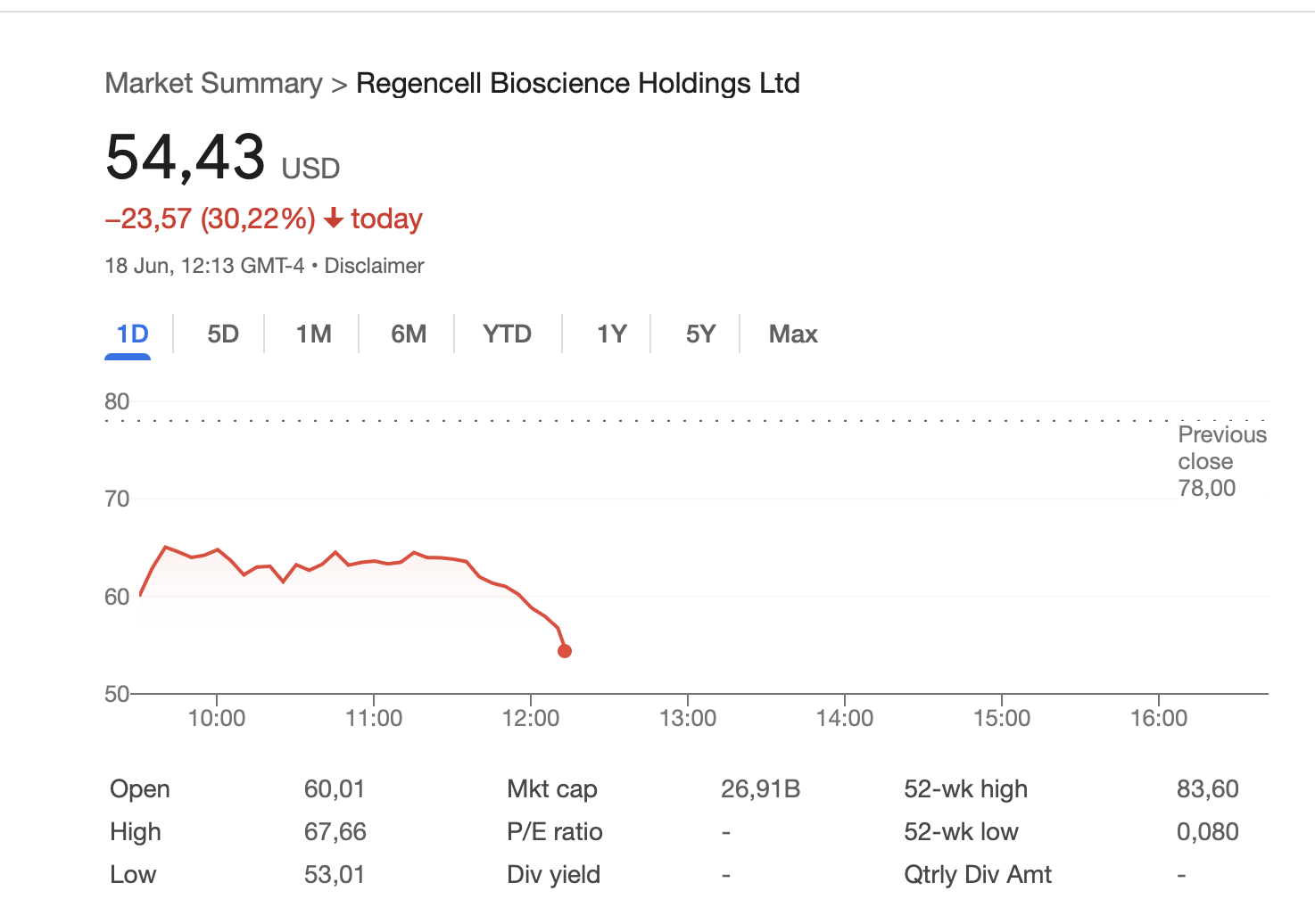Select the 1D range tab
This screenshot has width=1315, height=924.
point(133,334)
